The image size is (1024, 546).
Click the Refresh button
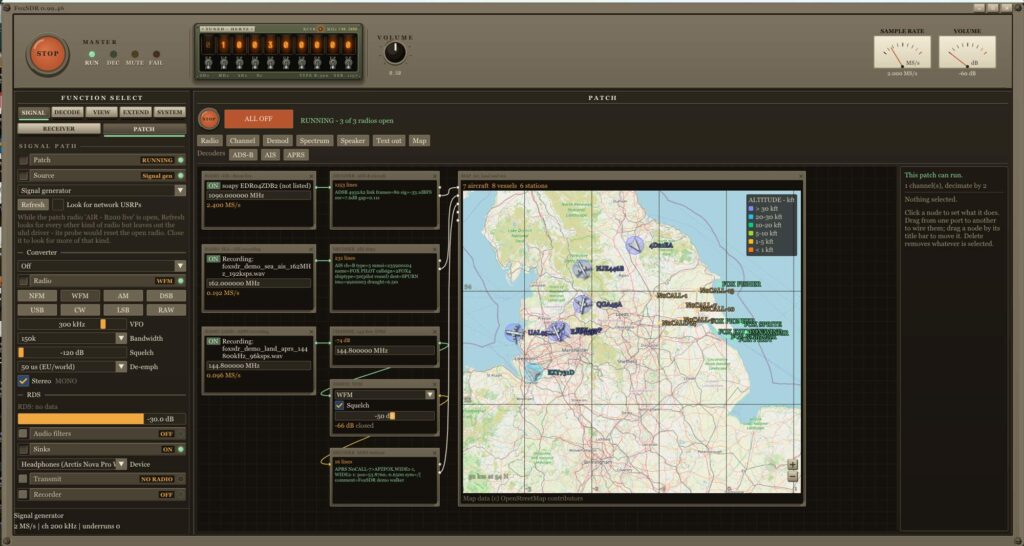[x=33, y=204]
